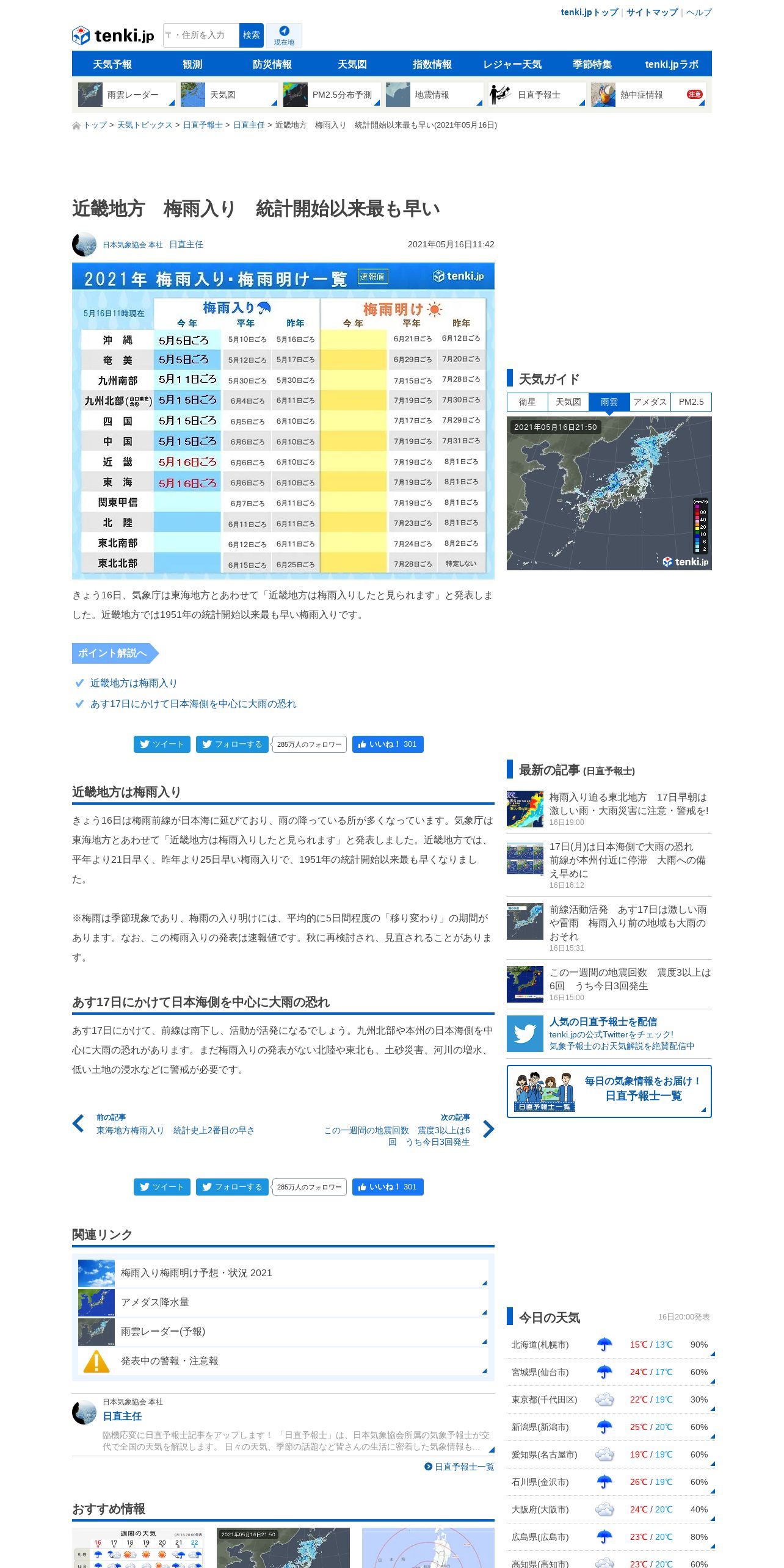Open article 梅雨入り迫る東北地方 thumbnail
Screen dimensions: 784x1568
525,809
